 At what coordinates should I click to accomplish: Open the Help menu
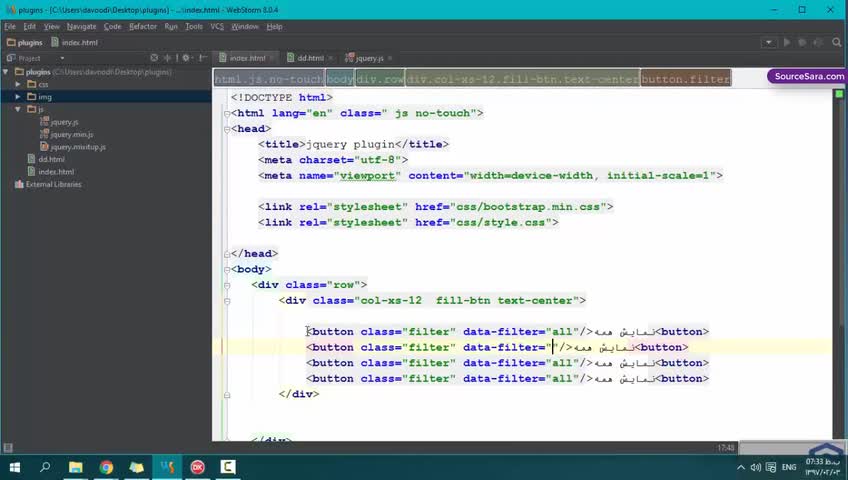(274, 26)
